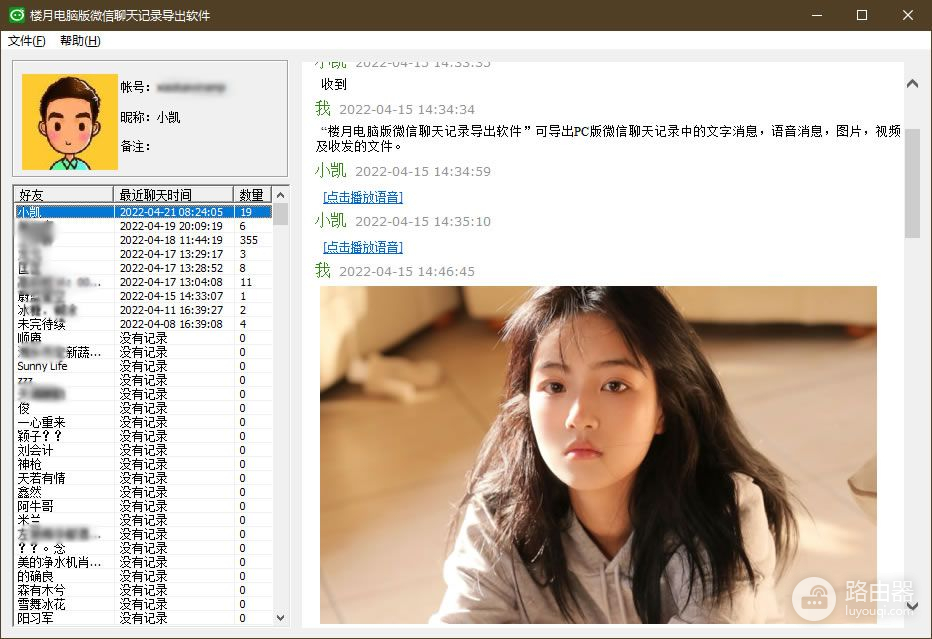Image resolution: width=932 pixels, height=639 pixels.
Task: Click the app logo icon in title bar
Action: [x=17, y=15]
